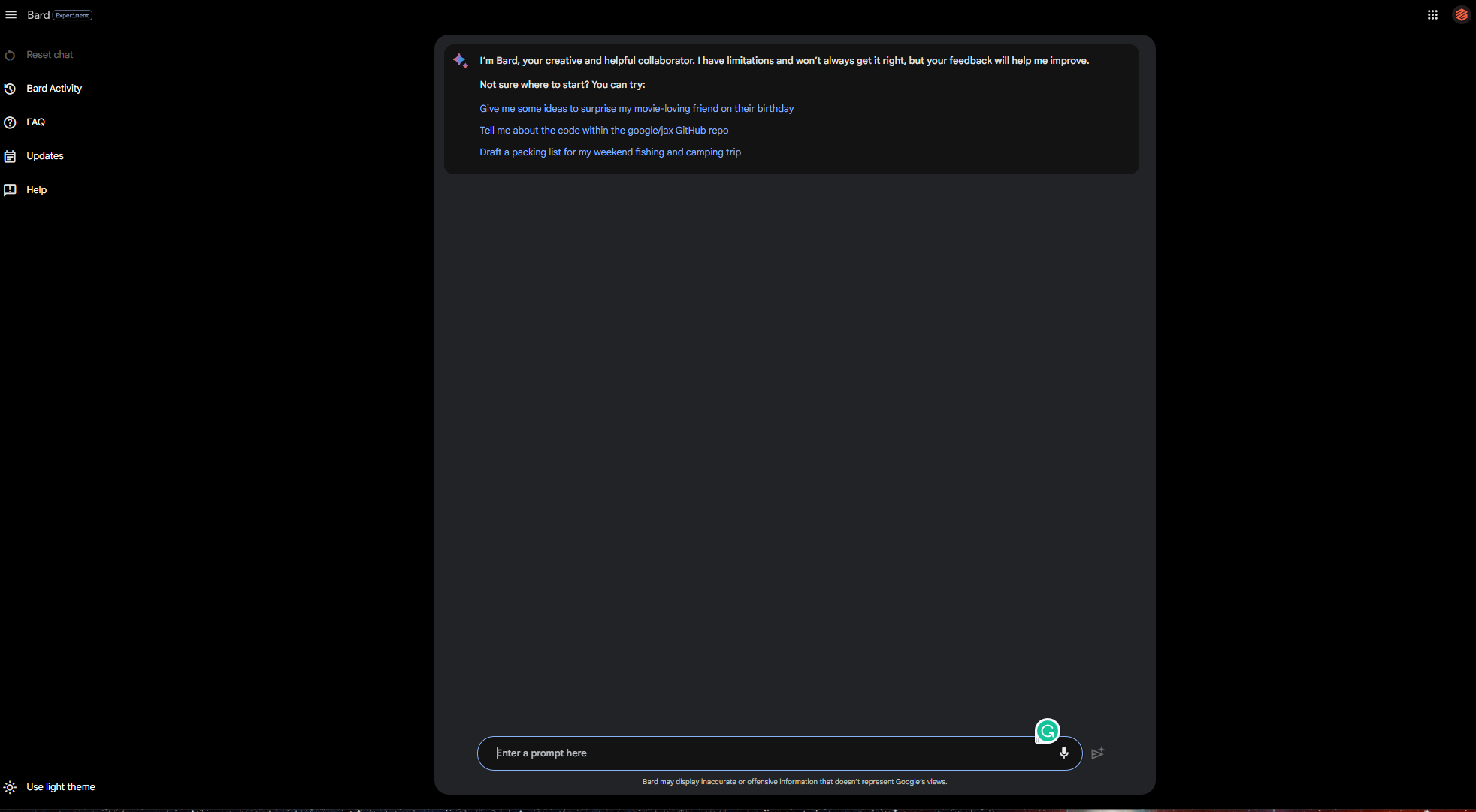Click the Experiment badge label

[x=72, y=15]
